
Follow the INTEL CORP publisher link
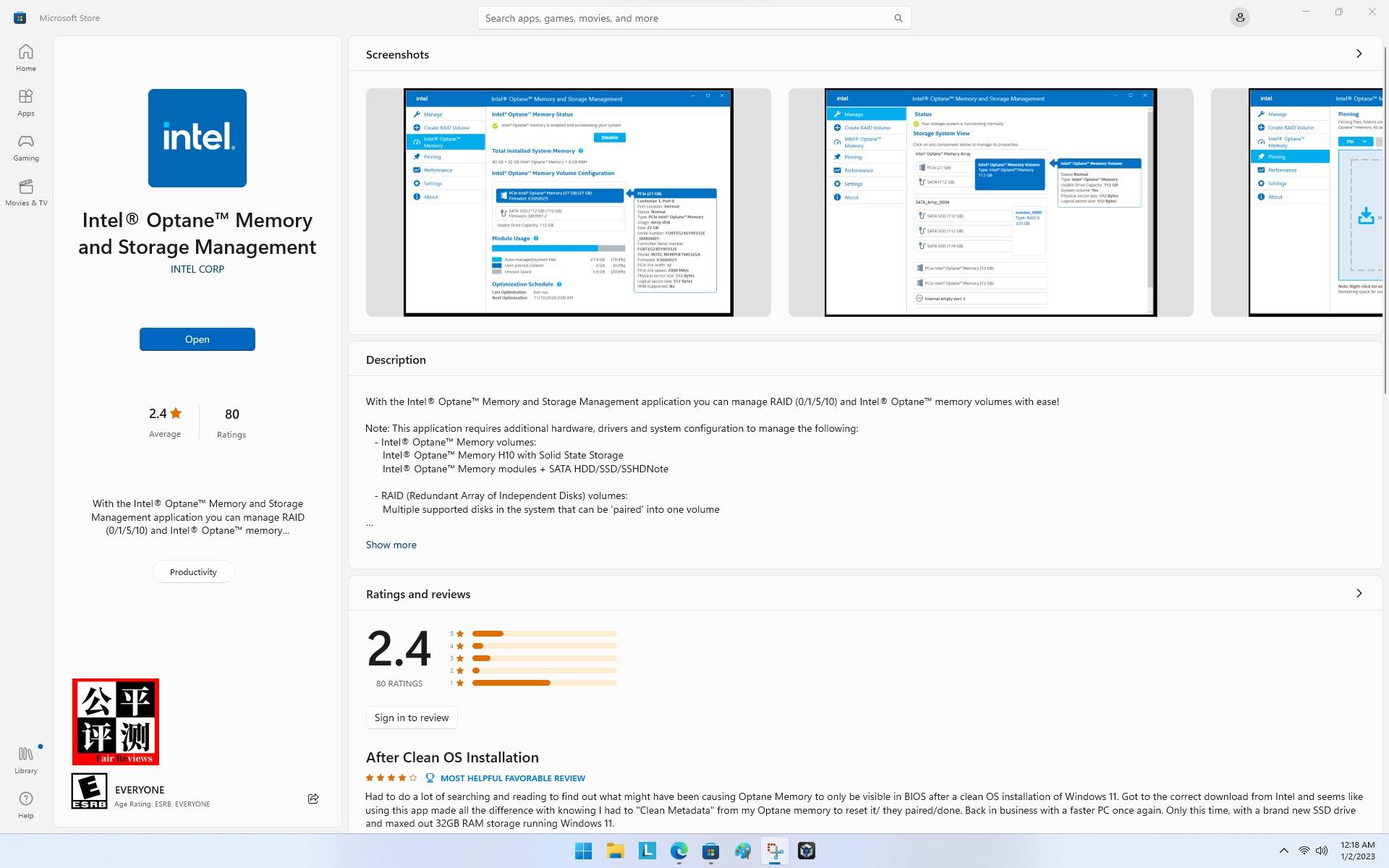tap(197, 269)
